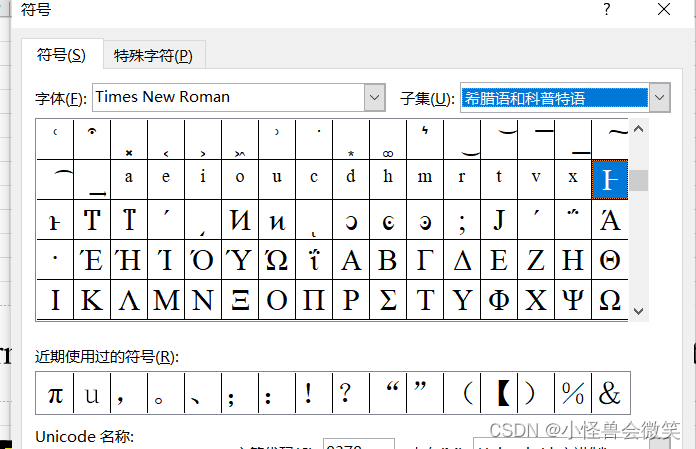Insert ? from recently used symbols

pos(351,393)
